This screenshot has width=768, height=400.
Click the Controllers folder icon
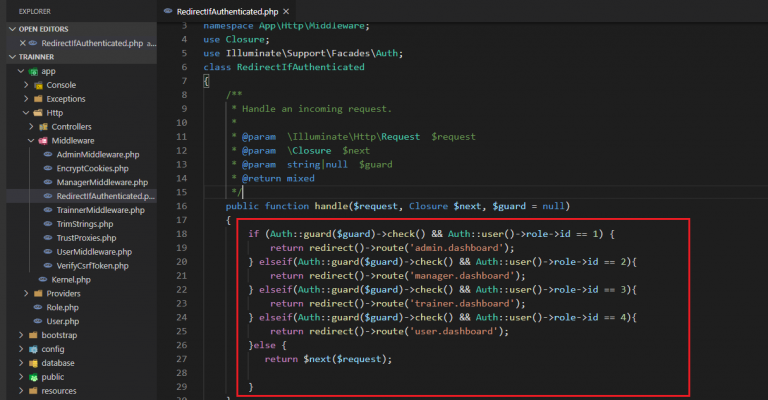tap(44, 127)
